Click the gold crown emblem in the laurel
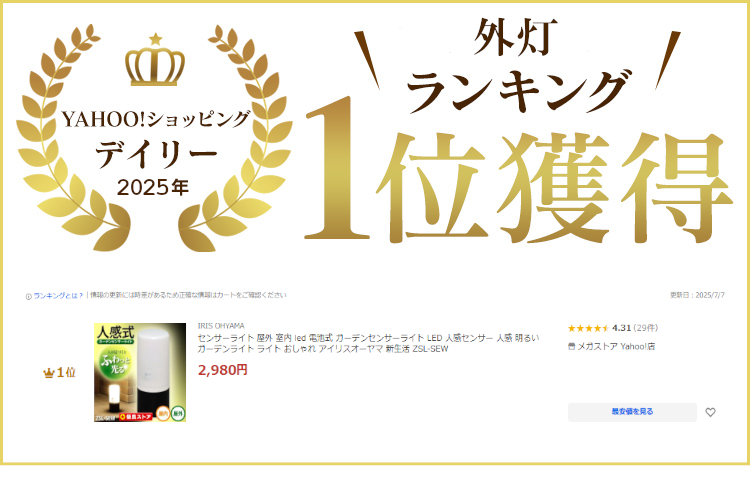The image size is (750, 488). (155, 67)
